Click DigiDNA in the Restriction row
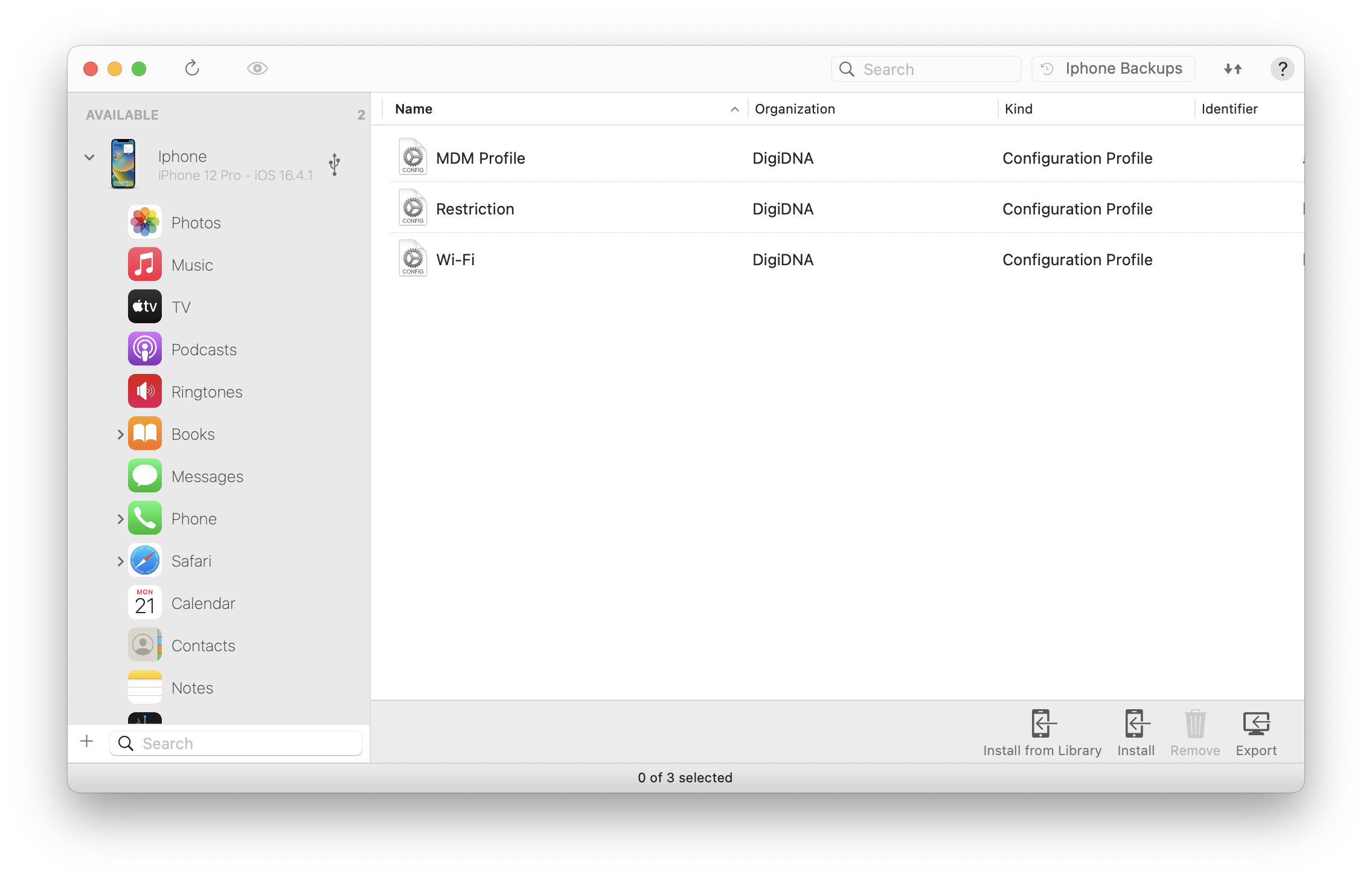Viewport: 1372px width, 882px height. (x=783, y=209)
